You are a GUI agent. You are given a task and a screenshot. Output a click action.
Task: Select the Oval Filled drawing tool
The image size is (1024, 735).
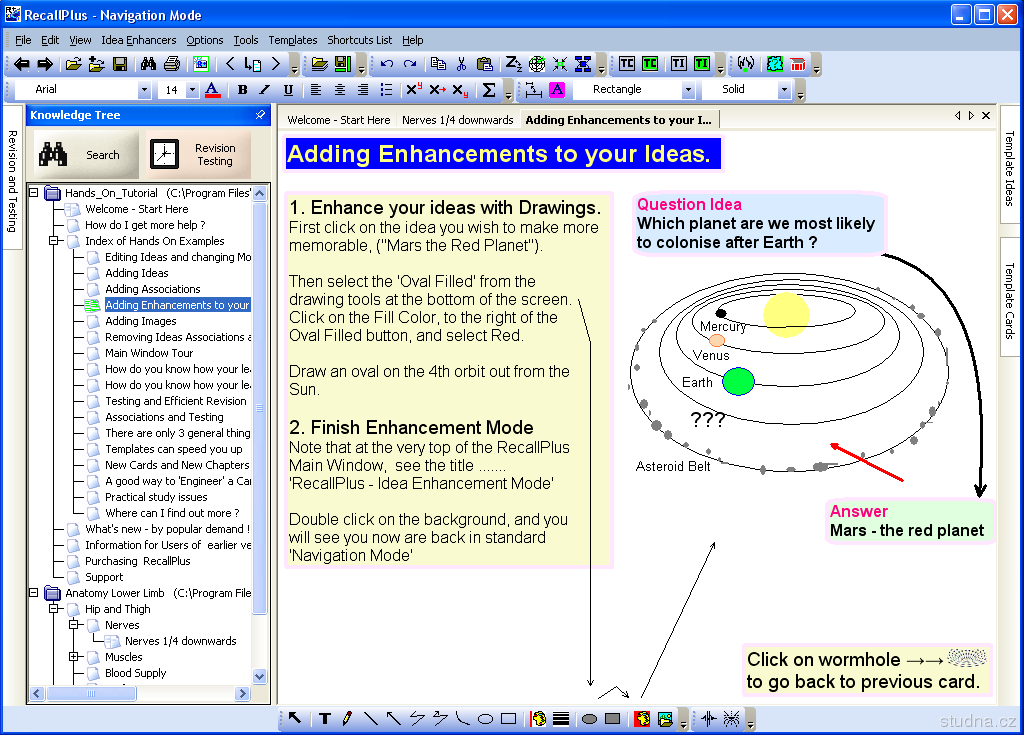pos(589,719)
